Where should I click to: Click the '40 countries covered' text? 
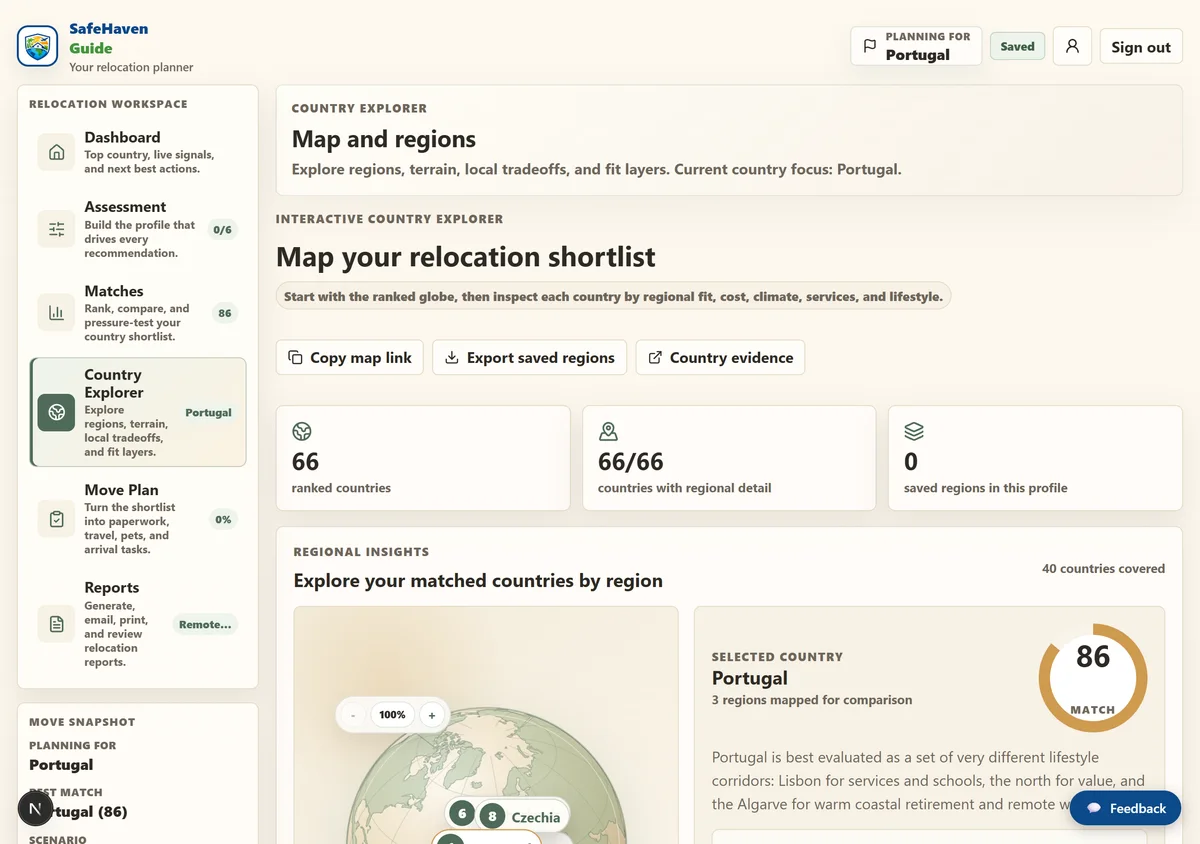point(1103,568)
